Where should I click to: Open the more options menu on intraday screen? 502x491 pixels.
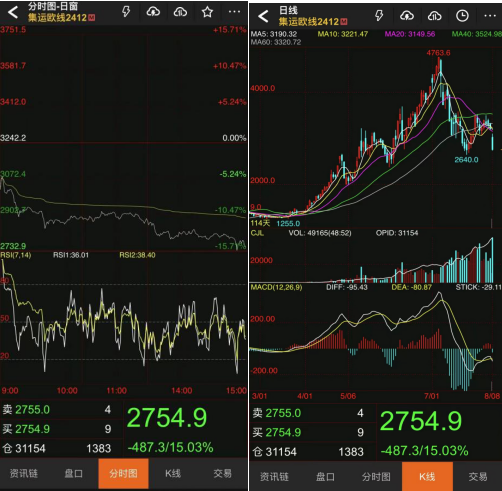tap(234, 12)
